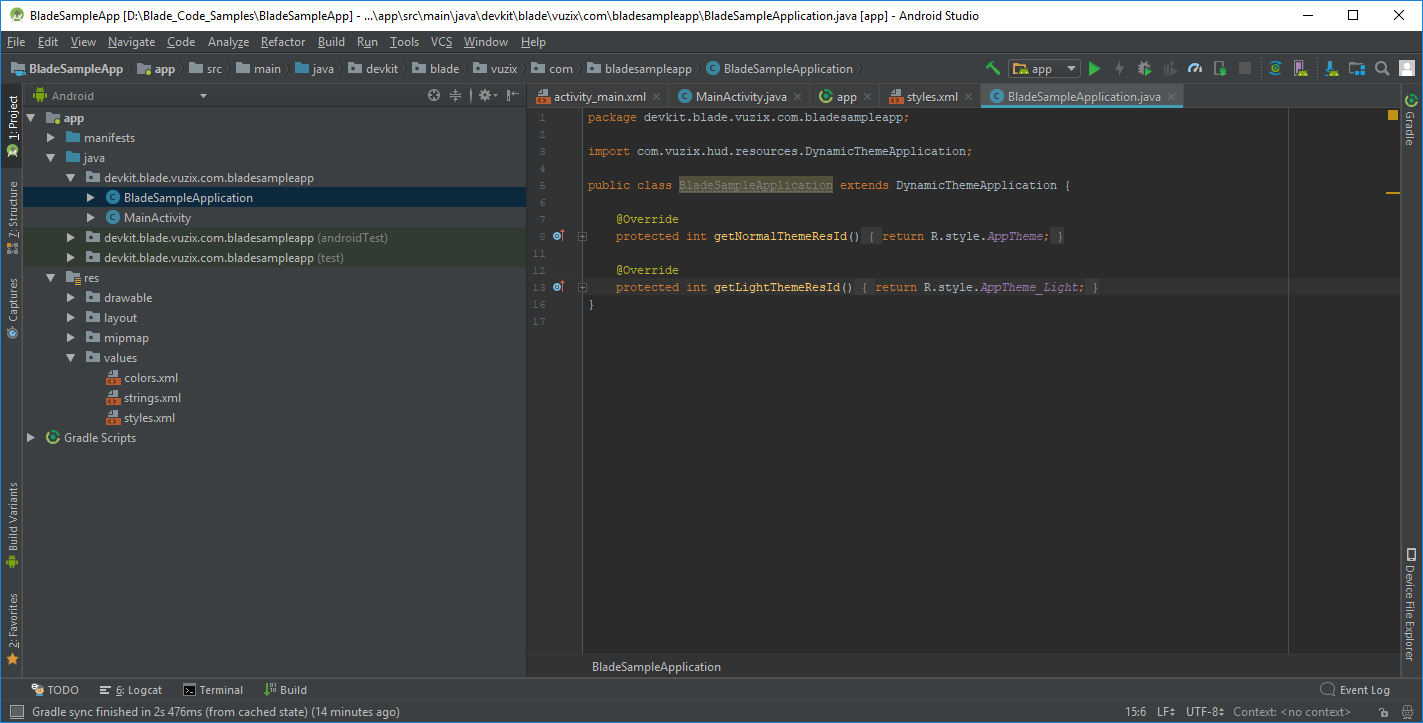Click Attach debugger to Android process icon
This screenshot has width=1423, height=723.
1220,68
